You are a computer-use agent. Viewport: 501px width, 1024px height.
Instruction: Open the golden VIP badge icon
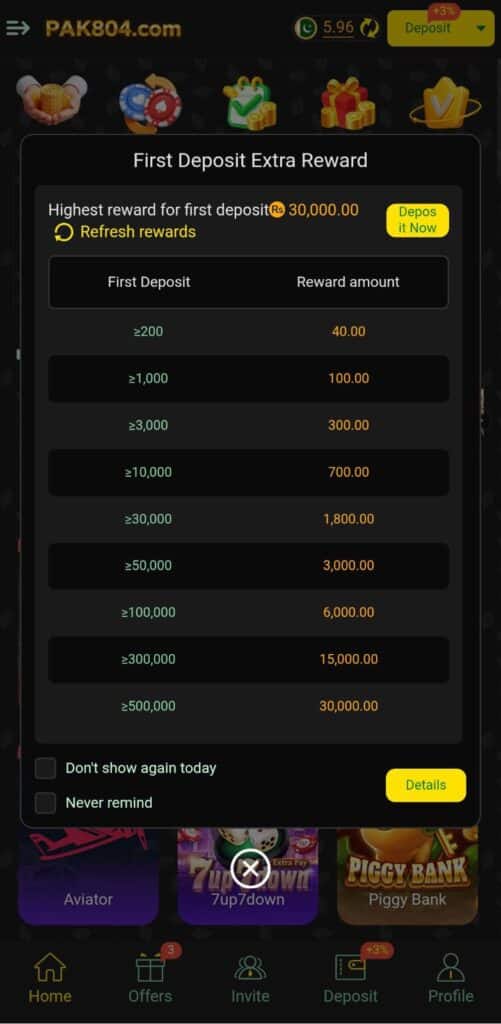tap(445, 103)
